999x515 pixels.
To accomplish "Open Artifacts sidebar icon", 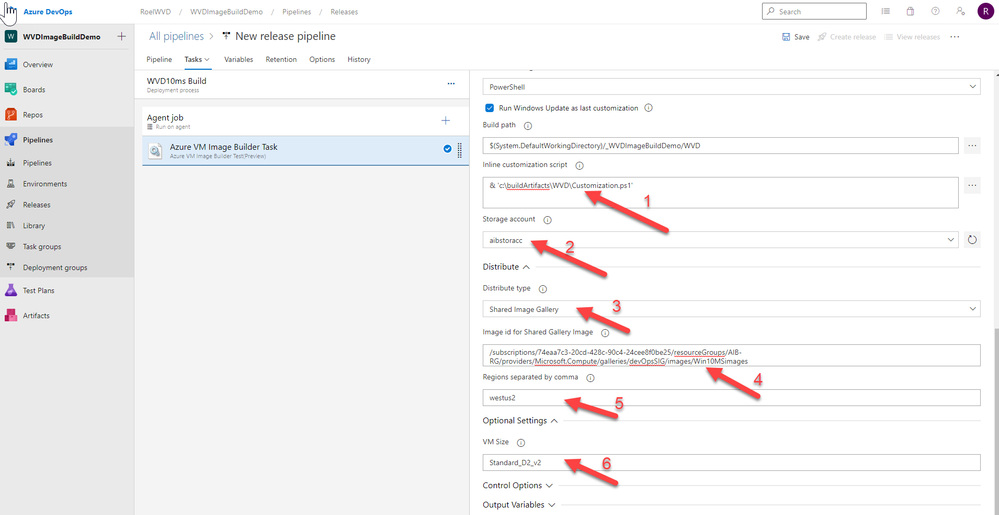I will tap(11, 316).
